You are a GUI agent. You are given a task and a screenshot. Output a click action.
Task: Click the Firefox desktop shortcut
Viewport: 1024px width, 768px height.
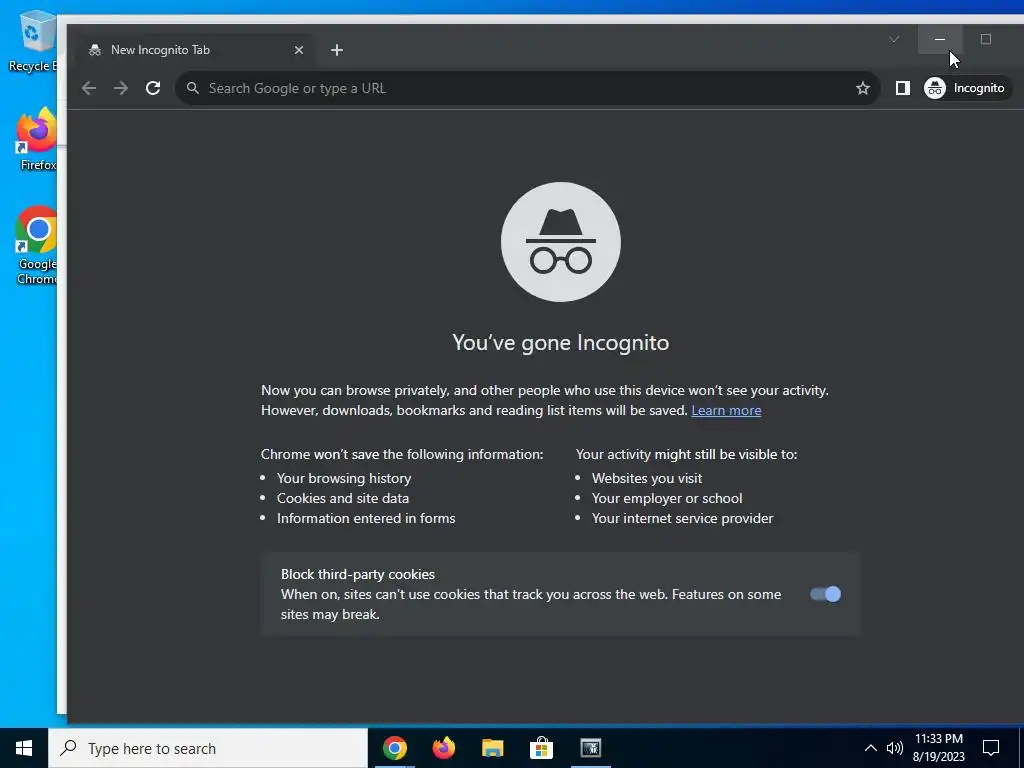[x=36, y=139]
